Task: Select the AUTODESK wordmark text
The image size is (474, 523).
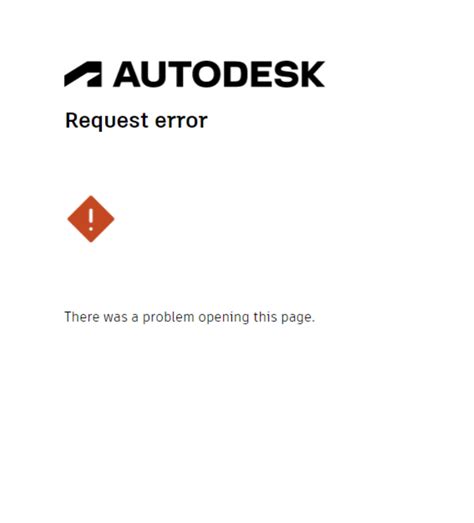Action: (219, 74)
